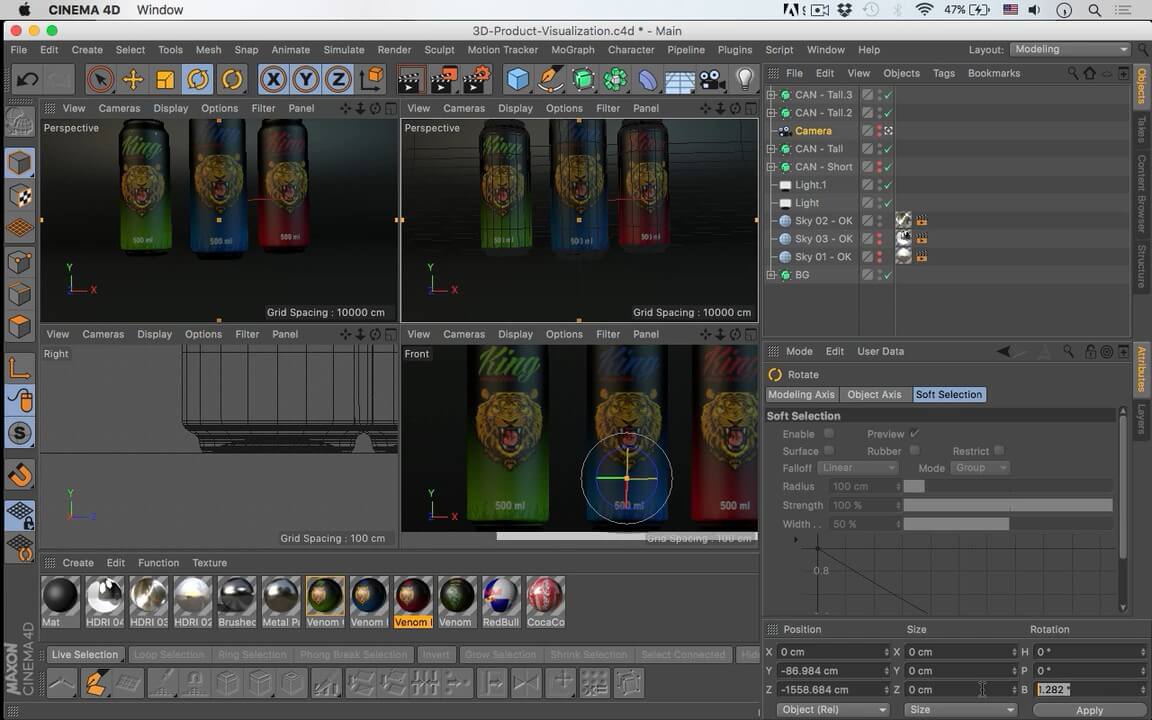Open the MoGraph menu
The height and width of the screenshot is (720, 1152).
pyautogui.click(x=573, y=50)
